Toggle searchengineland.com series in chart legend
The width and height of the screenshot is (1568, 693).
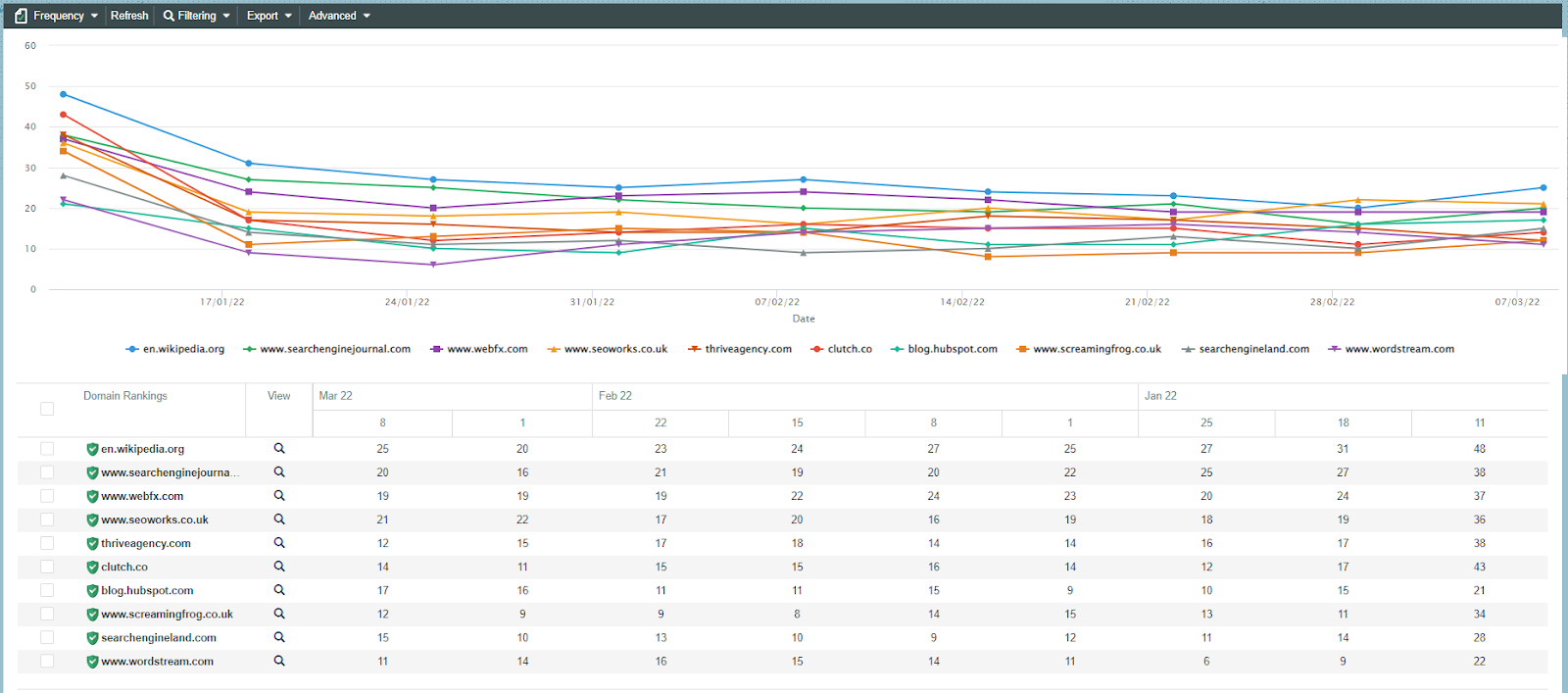1246,349
